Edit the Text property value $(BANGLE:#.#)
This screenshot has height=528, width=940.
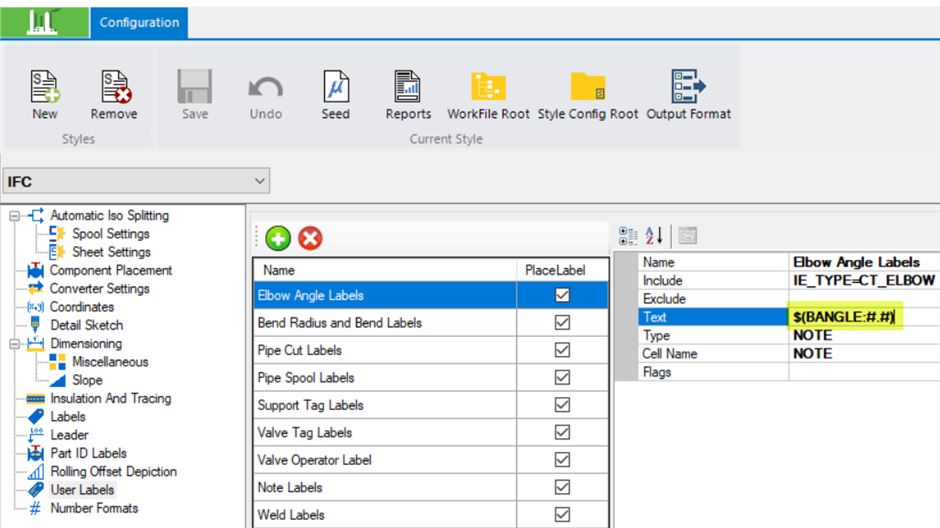point(864,317)
